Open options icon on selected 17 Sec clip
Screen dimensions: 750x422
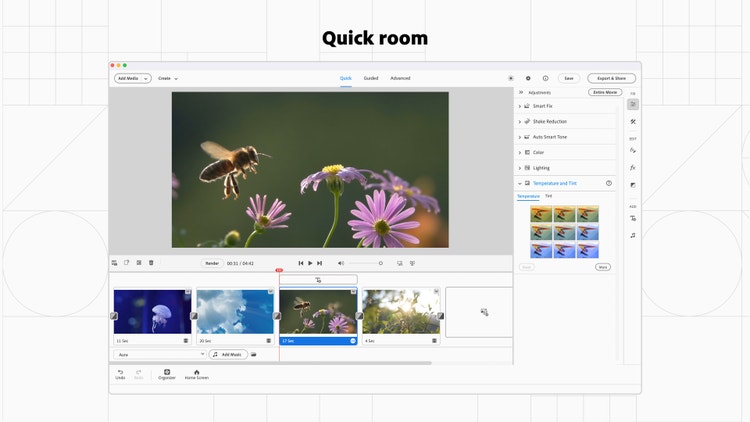pos(353,341)
